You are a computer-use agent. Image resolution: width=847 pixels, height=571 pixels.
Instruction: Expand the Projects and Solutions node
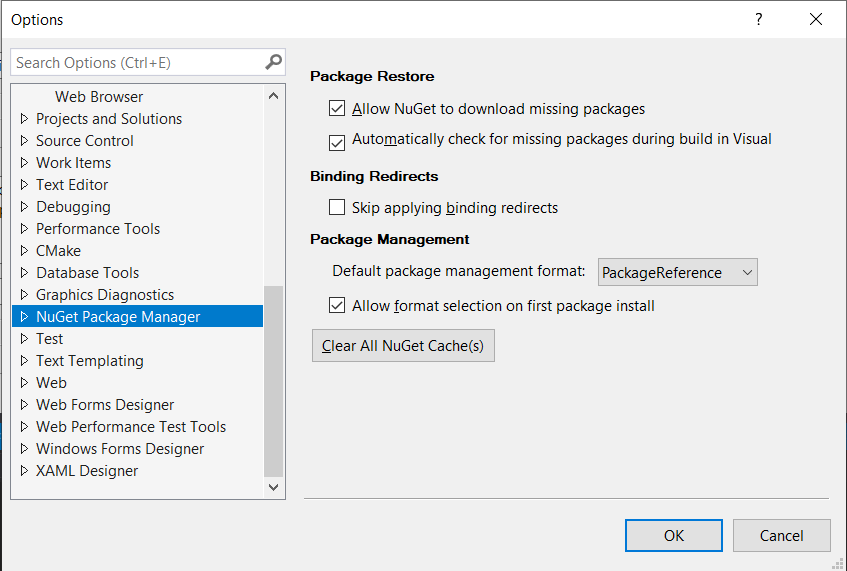click(x=24, y=118)
